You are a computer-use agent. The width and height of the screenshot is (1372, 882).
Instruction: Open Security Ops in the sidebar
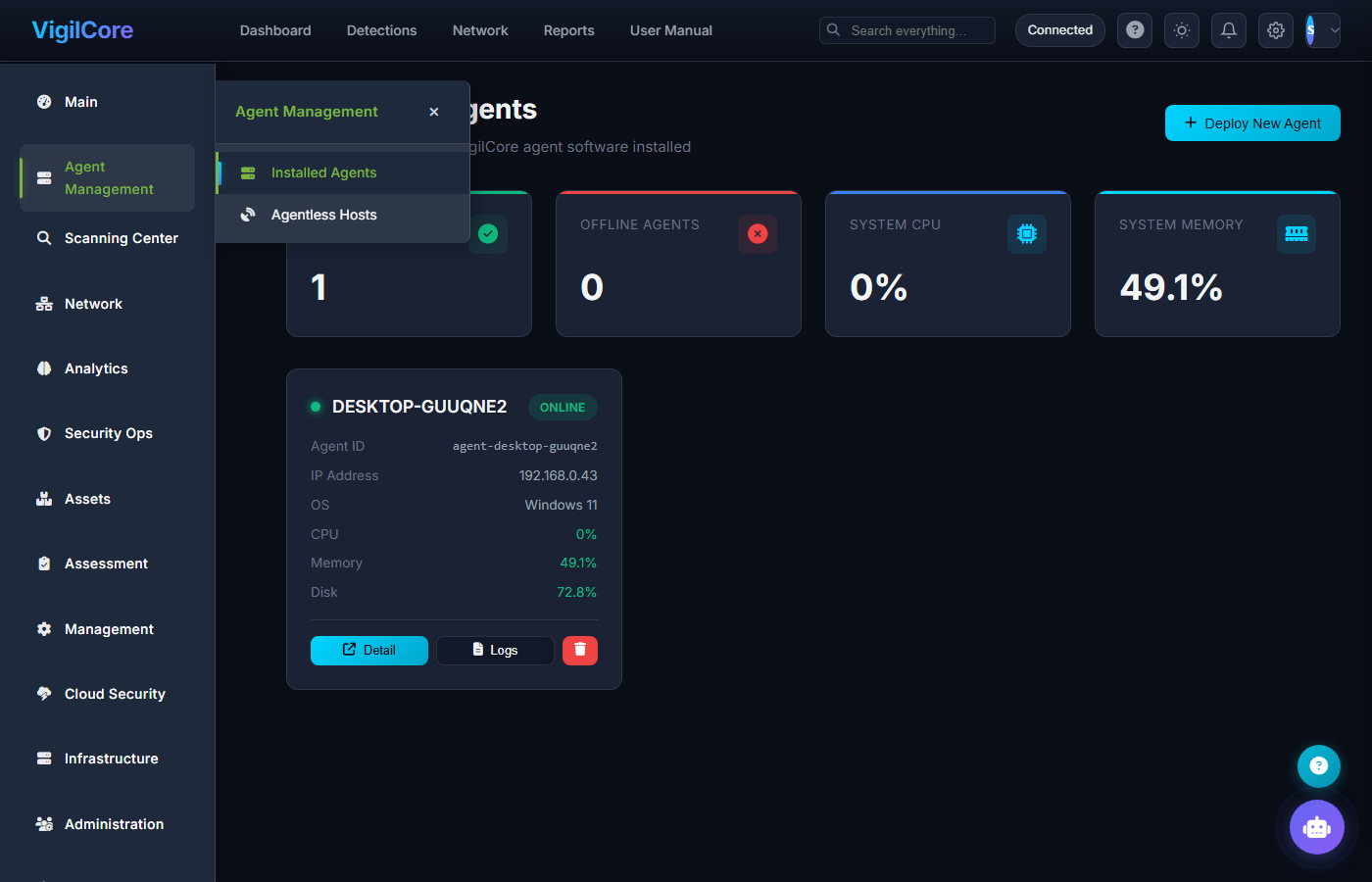point(107,433)
